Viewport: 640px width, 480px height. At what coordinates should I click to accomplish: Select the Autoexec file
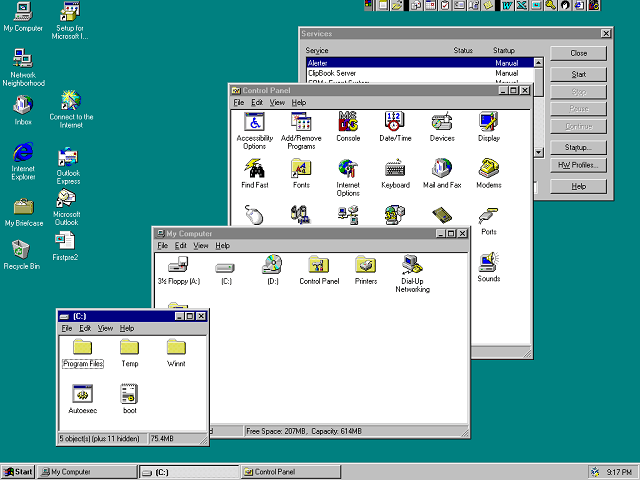pos(83,399)
